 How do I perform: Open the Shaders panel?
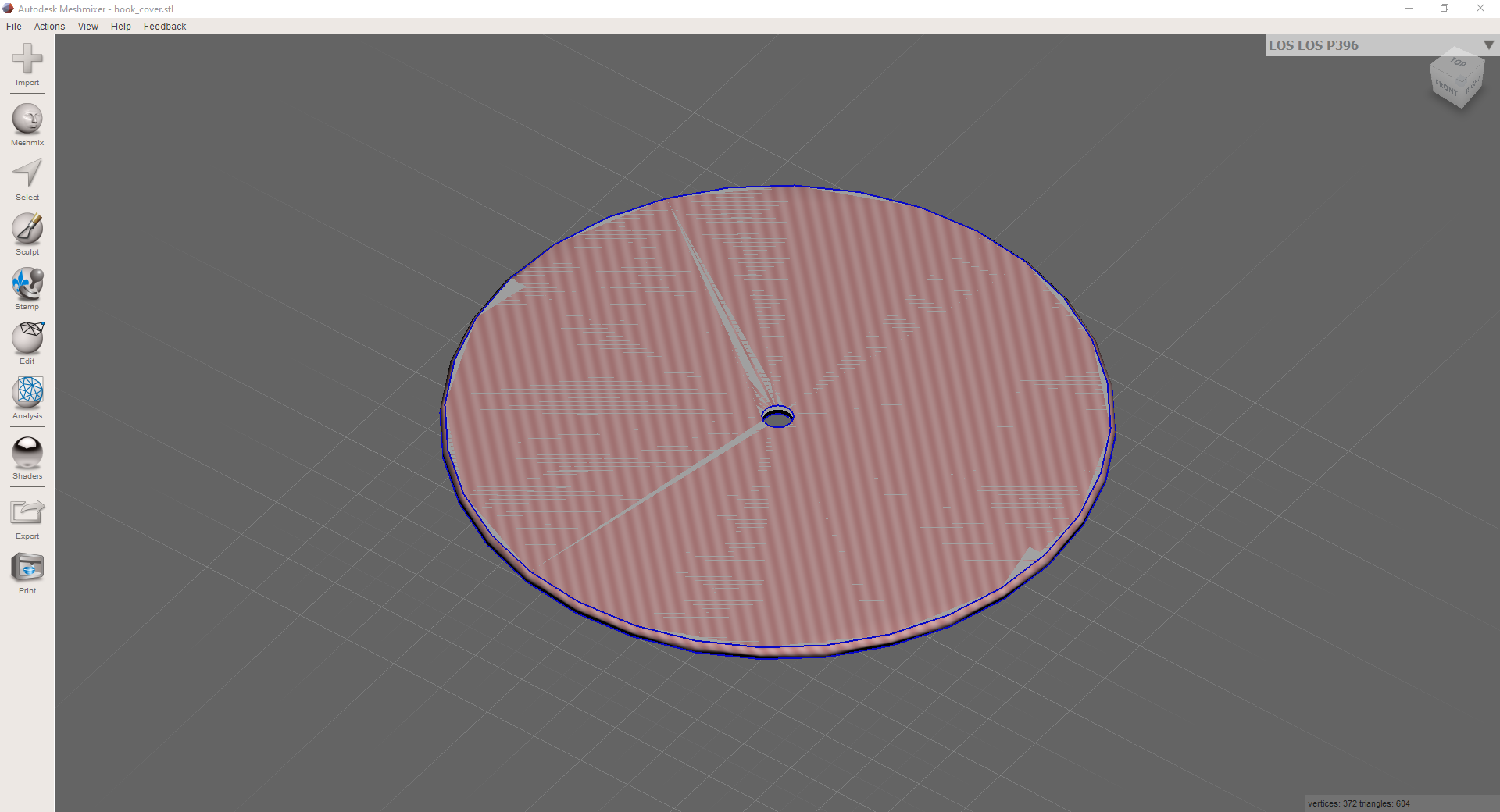(x=27, y=454)
